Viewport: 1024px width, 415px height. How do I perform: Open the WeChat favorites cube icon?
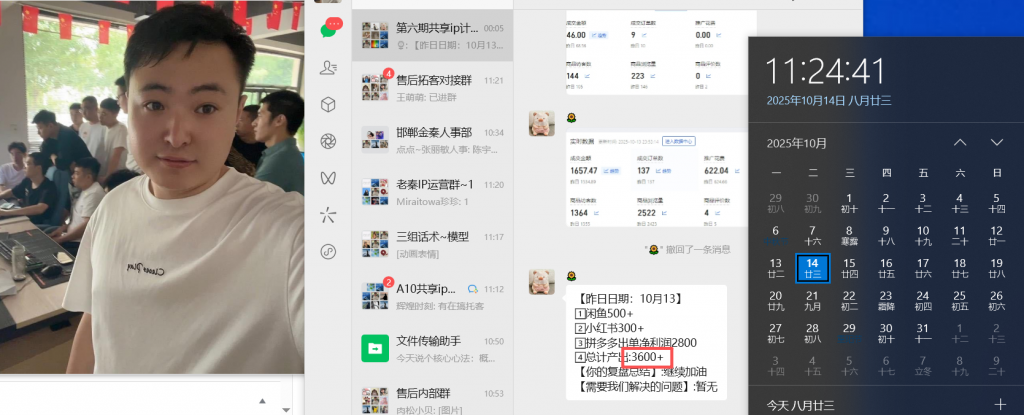tap(328, 105)
